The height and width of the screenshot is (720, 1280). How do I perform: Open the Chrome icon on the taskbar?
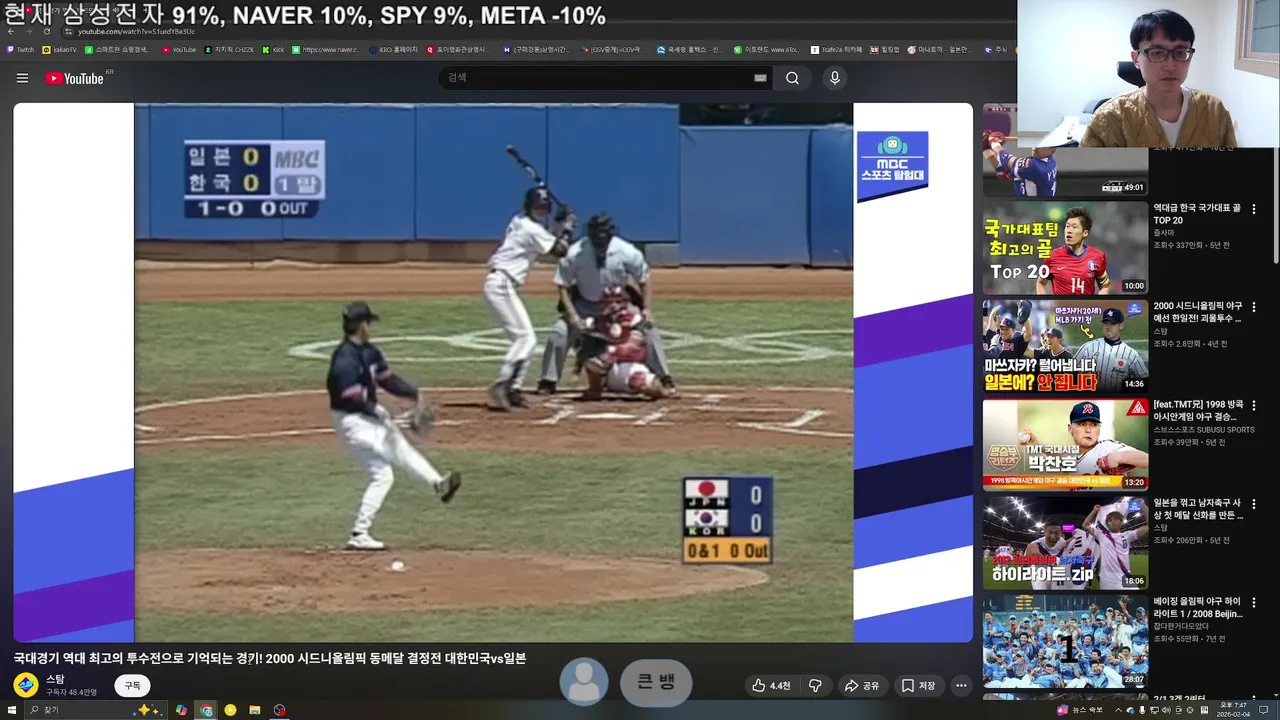coord(206,710)
